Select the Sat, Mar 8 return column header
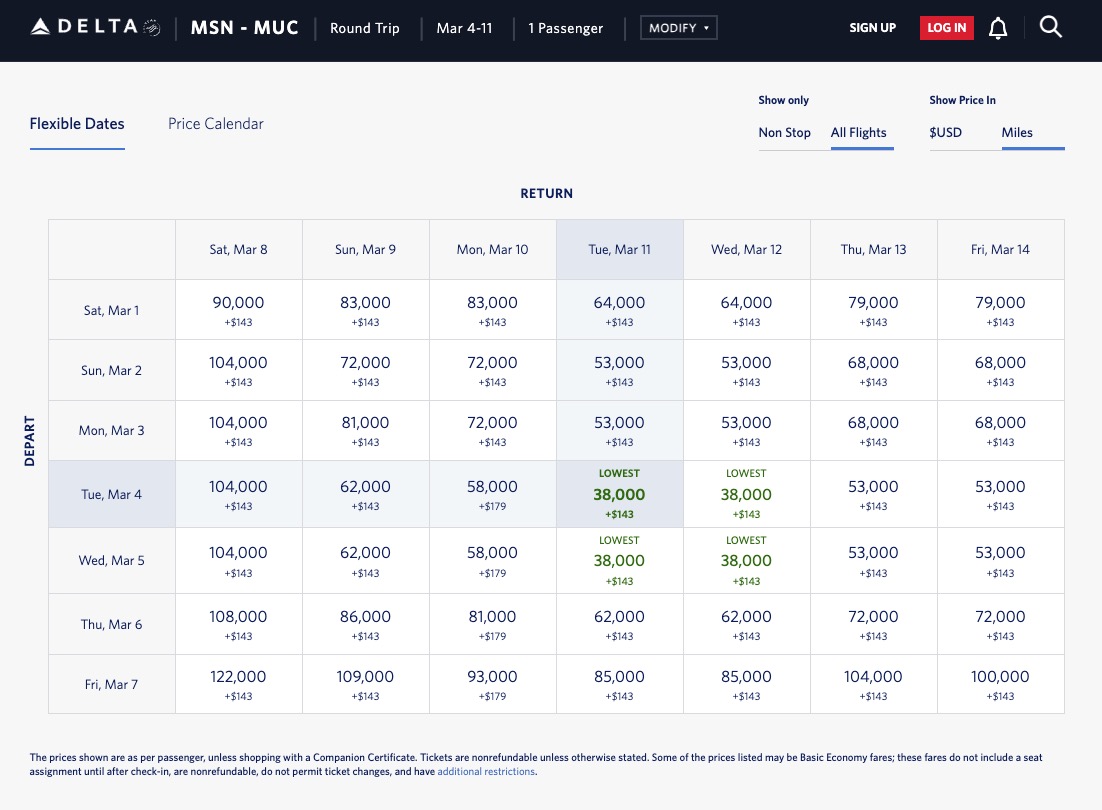Screen dimensions: 1102x810 pyautogui.click(x=238, y=249)
